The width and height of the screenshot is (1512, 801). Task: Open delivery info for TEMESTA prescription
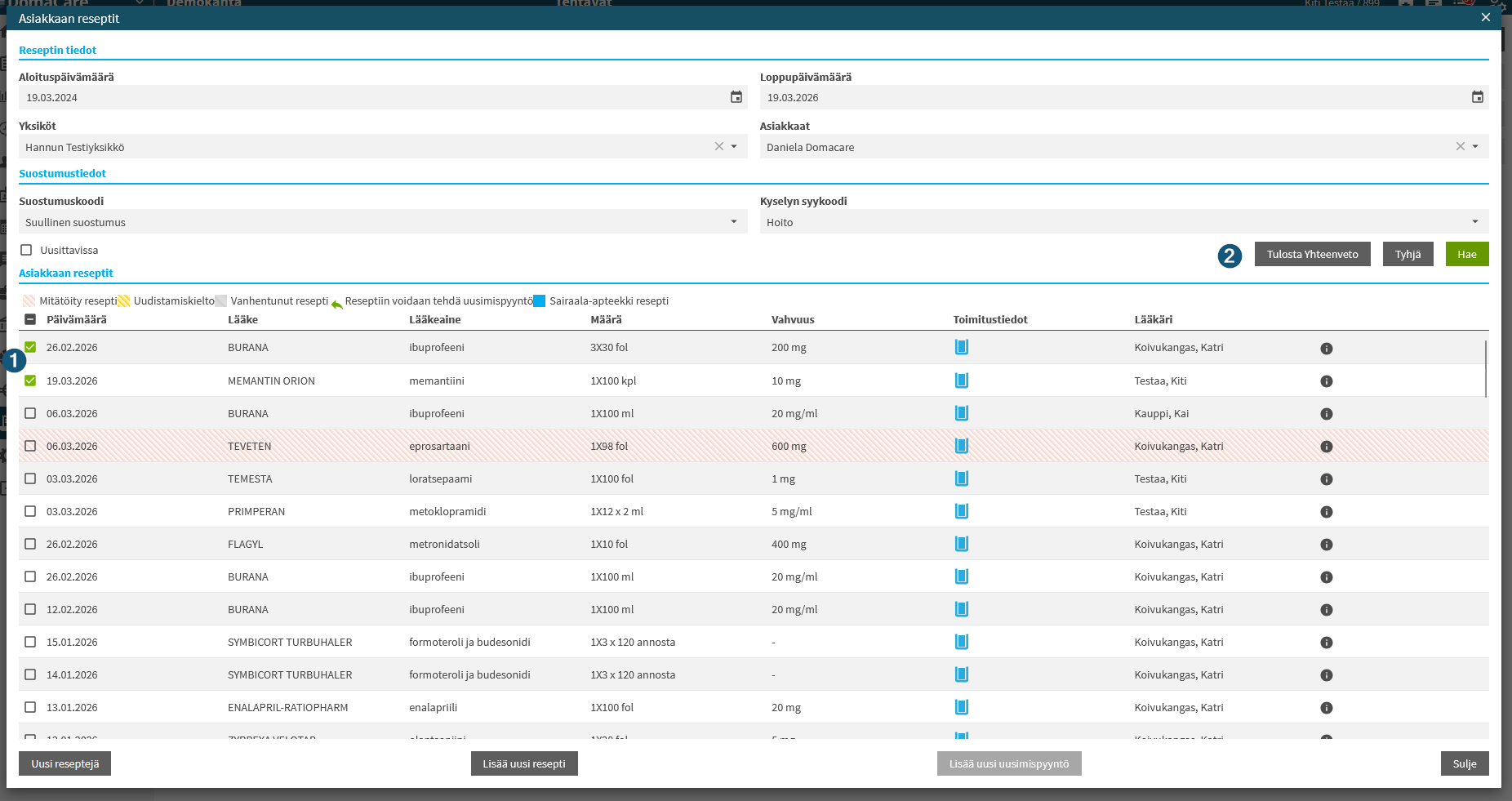[x=962, y=478]
